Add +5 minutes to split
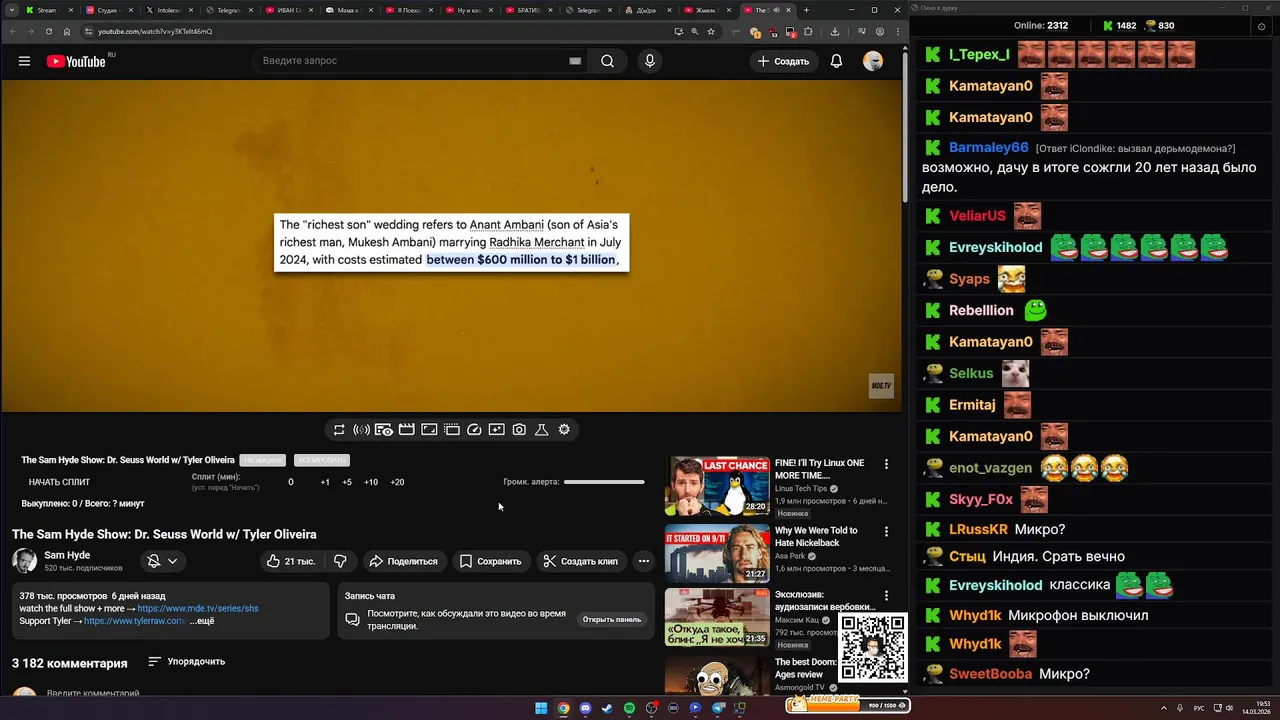Image resolution: width=1280 pixels, height=720 pixels. click(x=347, y=482)
